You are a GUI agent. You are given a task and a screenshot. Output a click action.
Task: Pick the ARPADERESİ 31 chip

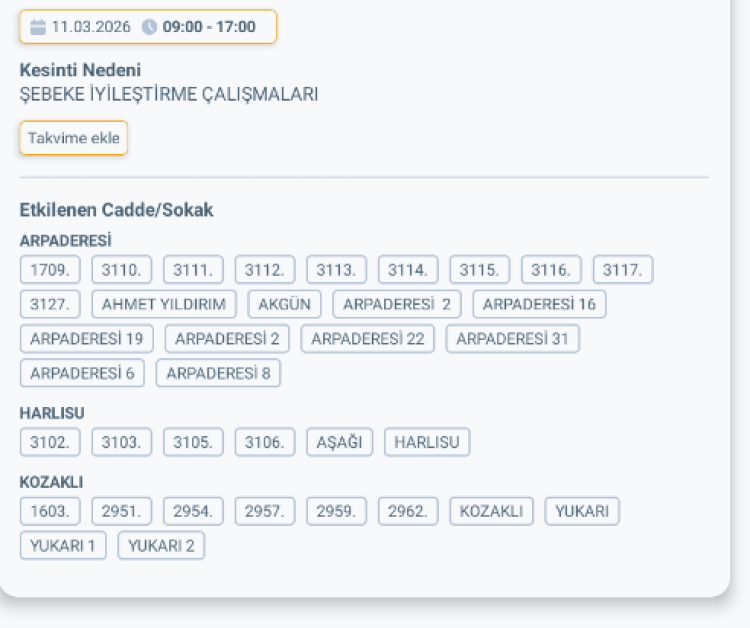click(512, 339)
